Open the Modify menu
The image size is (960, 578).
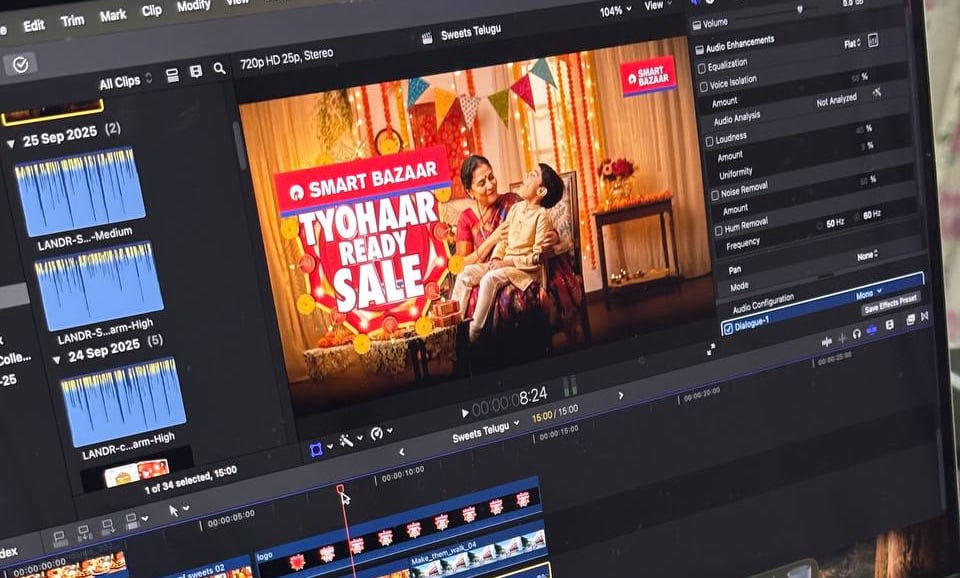point(193,6)
